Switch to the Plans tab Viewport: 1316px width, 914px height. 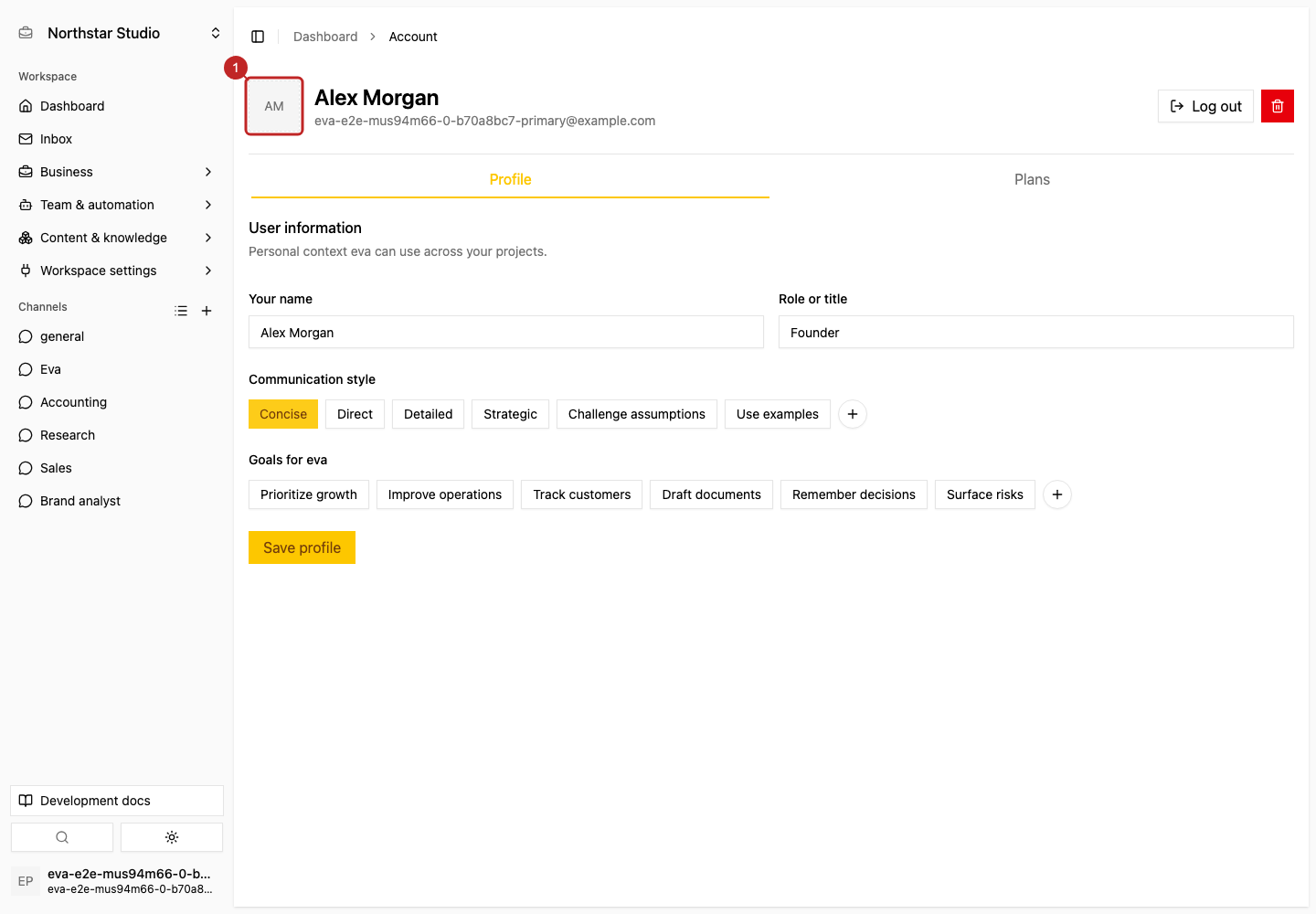click(1032, 179)
